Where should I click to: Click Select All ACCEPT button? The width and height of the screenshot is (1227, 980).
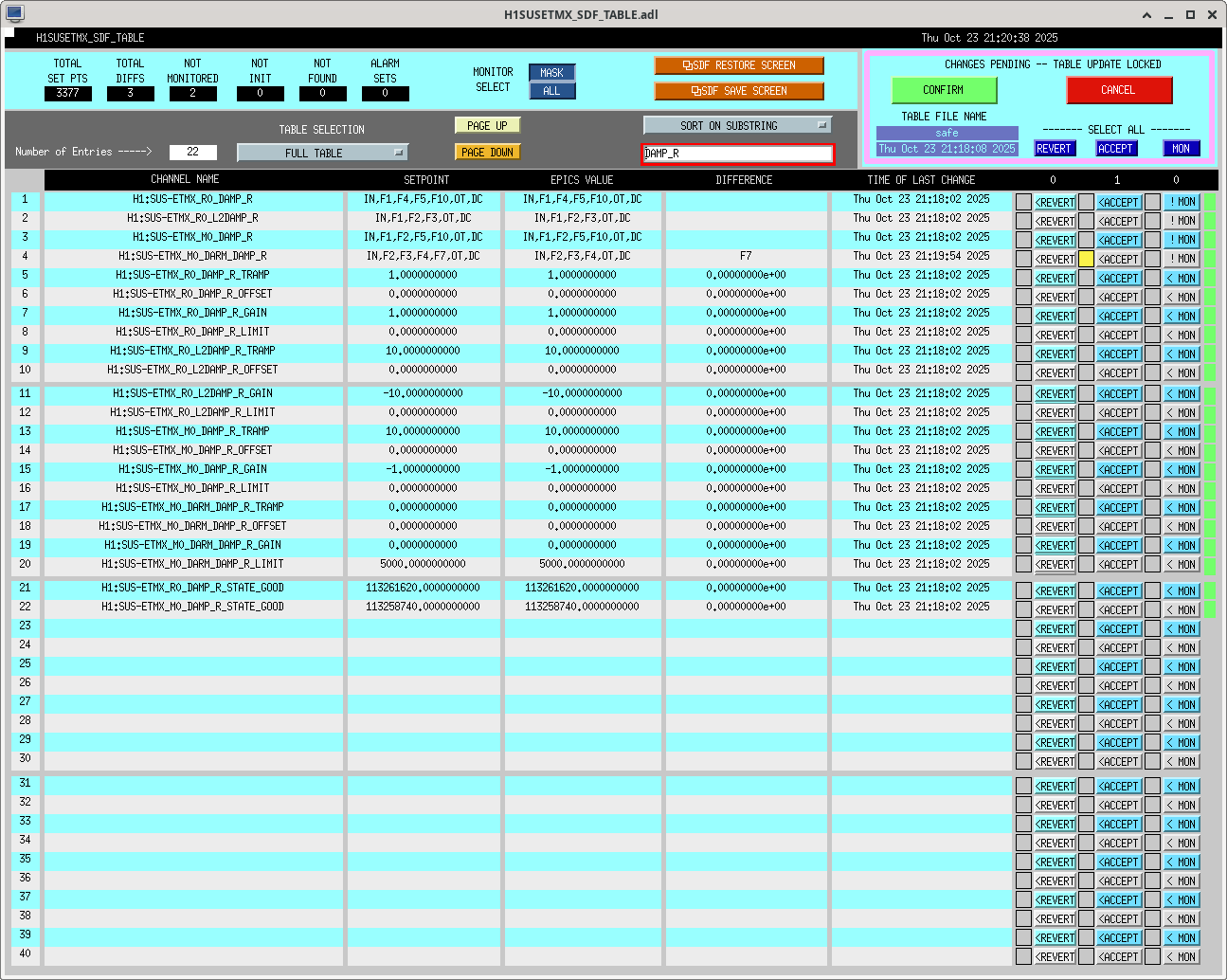(1115, 149)
